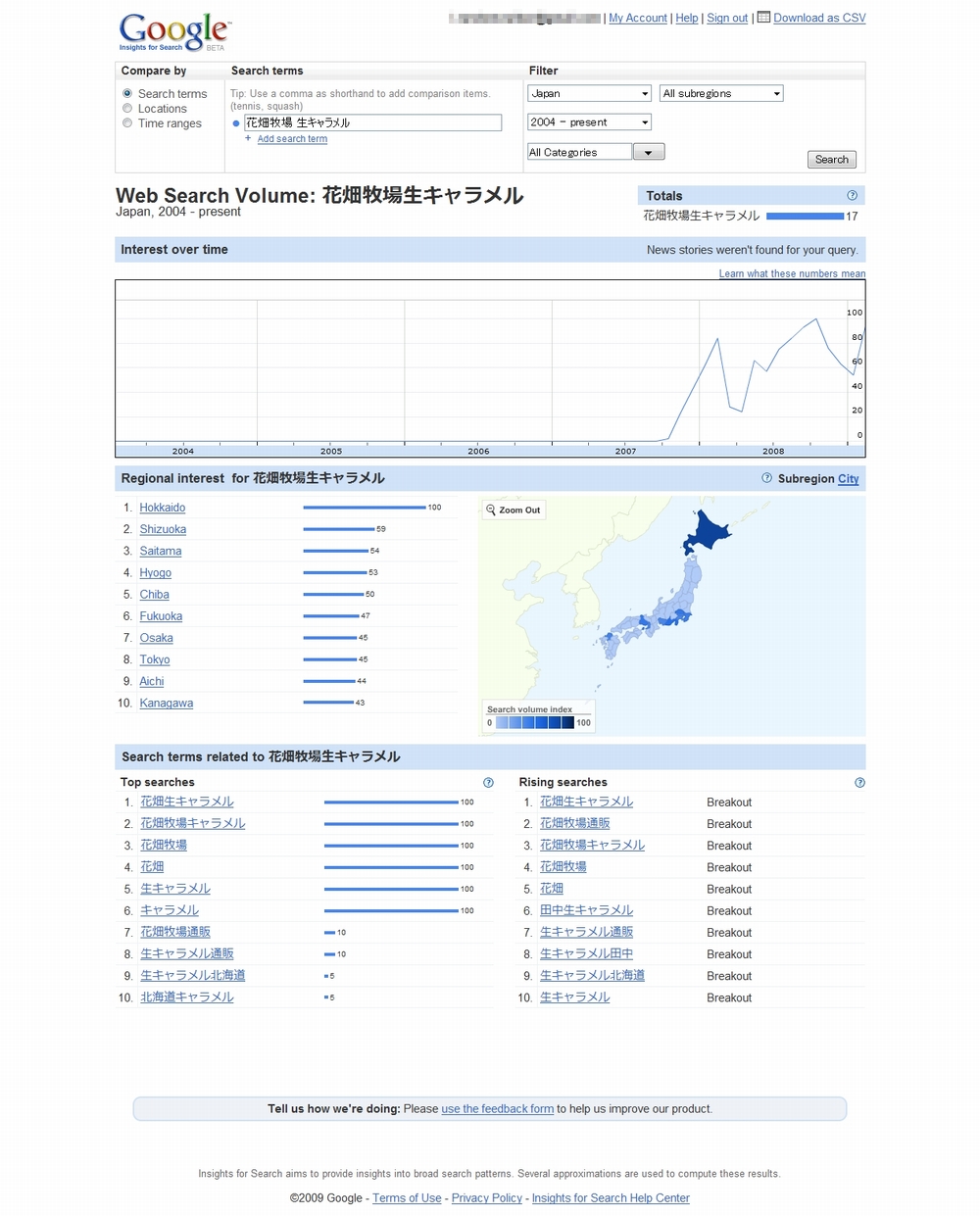Open the Privacy Policy footer link
The height and width of the screenshot is (1216, 980).
487,1198
